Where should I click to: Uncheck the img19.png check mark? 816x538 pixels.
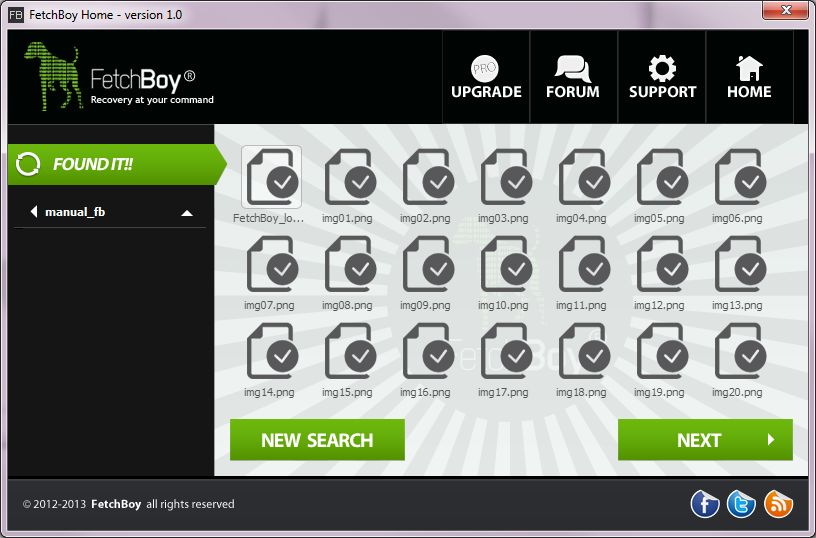(x=672, y=356)
